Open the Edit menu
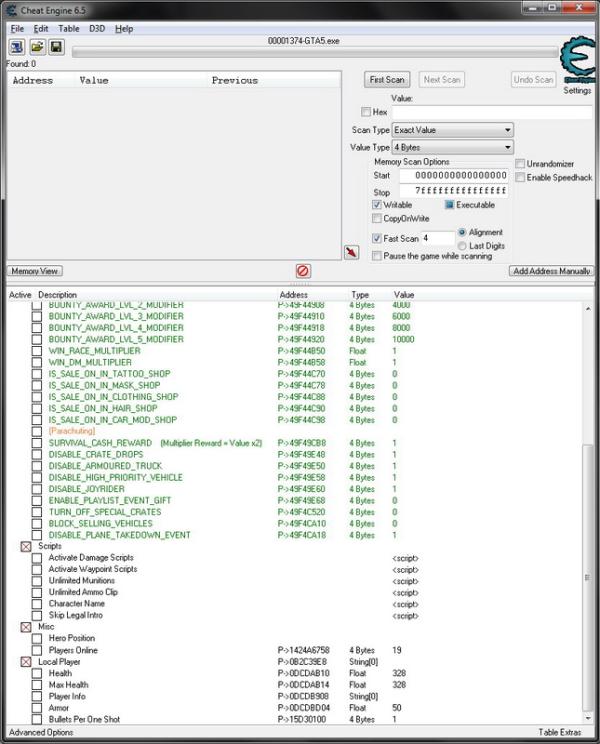 (x=41, y=28)
